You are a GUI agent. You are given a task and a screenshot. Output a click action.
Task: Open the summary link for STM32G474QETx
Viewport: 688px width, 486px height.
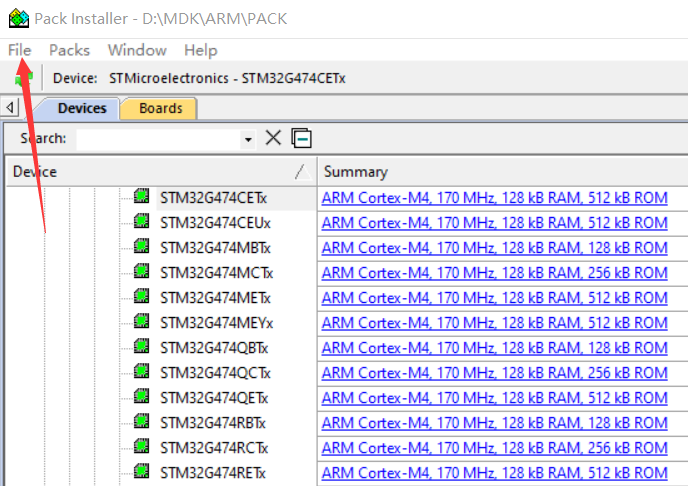click(494, 398)
